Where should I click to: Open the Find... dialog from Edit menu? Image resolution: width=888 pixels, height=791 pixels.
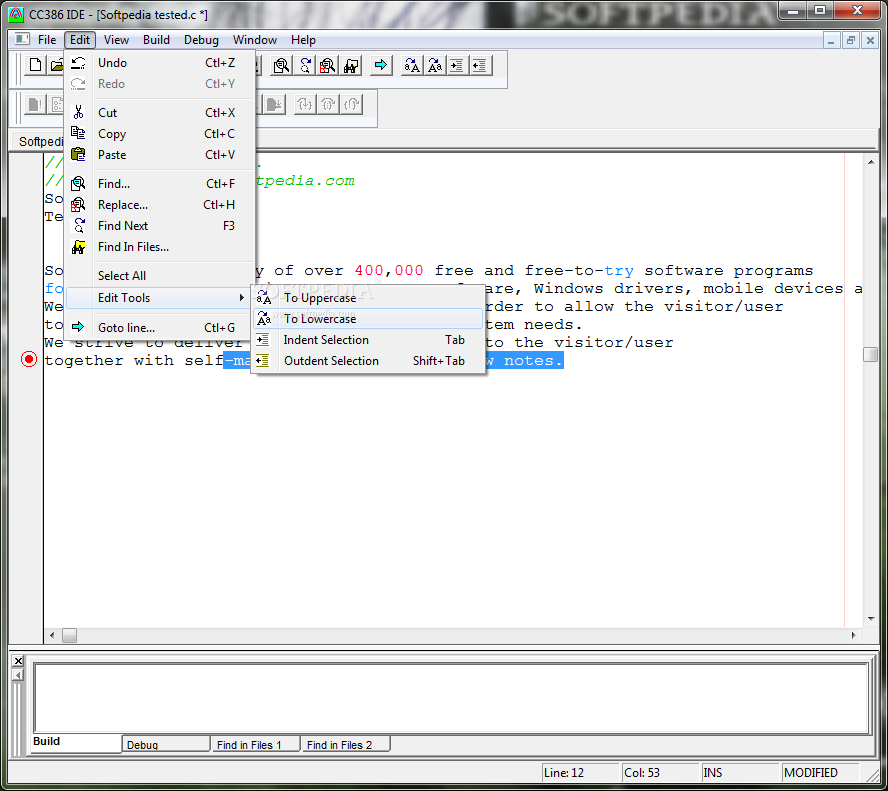(x=159, y=183)
